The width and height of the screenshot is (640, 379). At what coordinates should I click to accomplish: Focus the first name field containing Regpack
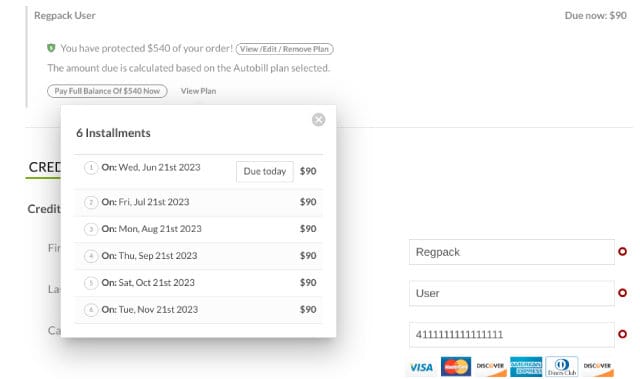[511, 252]
